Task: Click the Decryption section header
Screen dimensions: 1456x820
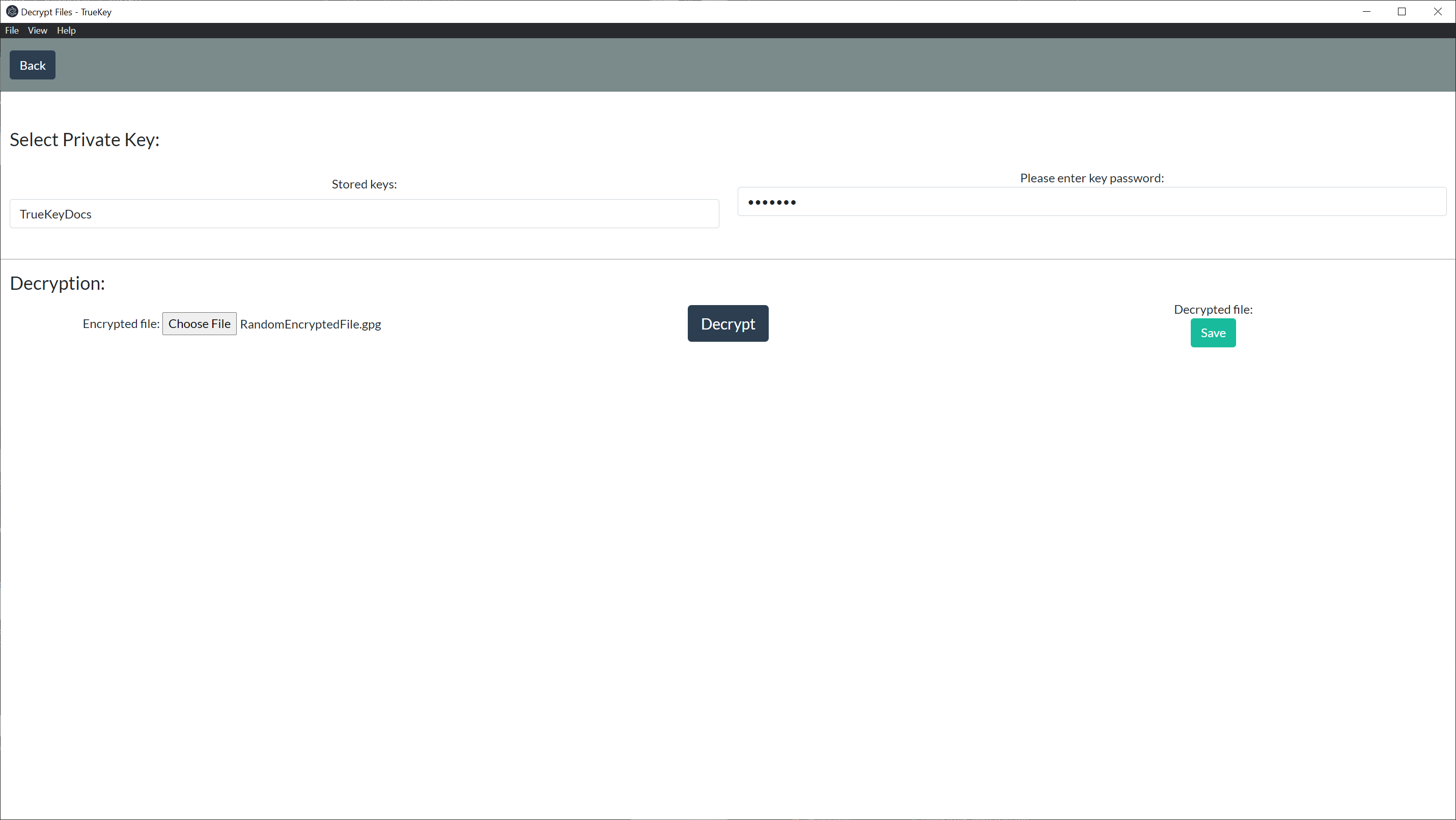Action: pyautogui.click(x=57, y=283)
